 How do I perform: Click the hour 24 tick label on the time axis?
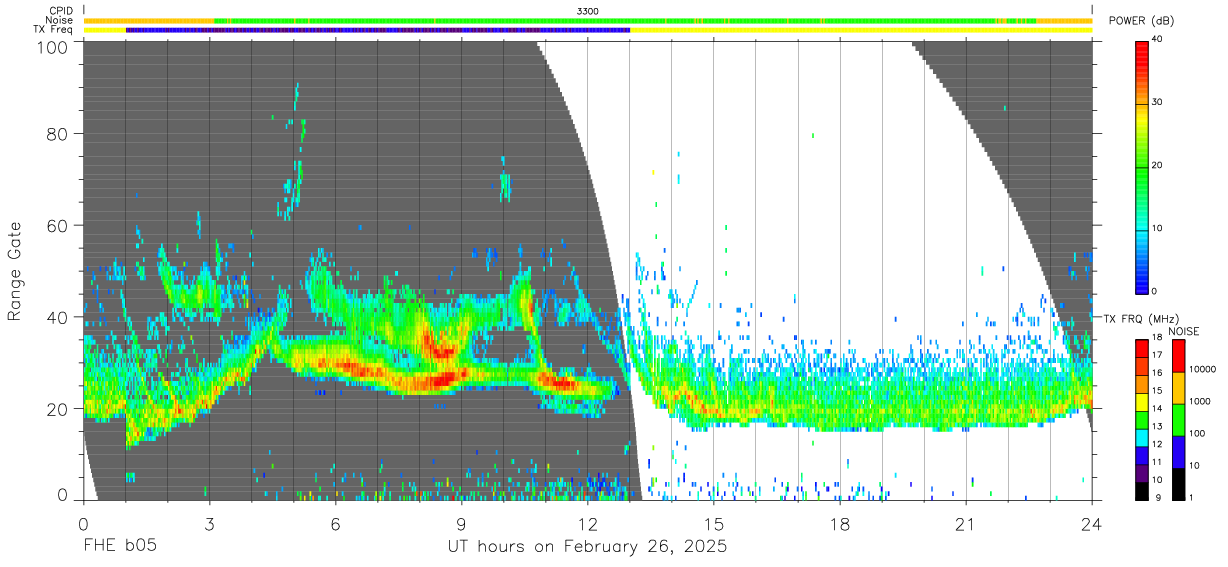(1092, 524)
